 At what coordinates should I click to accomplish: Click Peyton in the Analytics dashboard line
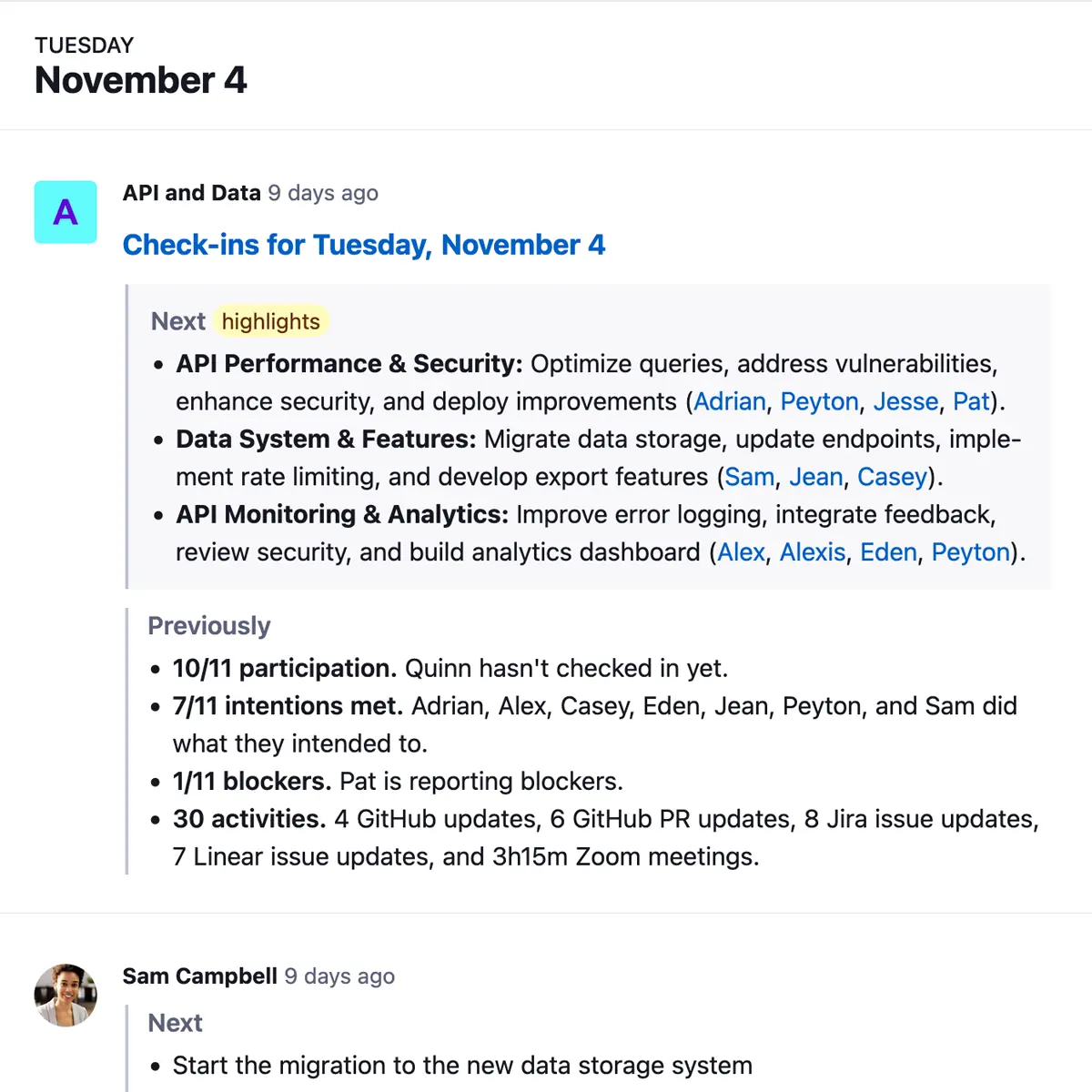pos(969,551)
